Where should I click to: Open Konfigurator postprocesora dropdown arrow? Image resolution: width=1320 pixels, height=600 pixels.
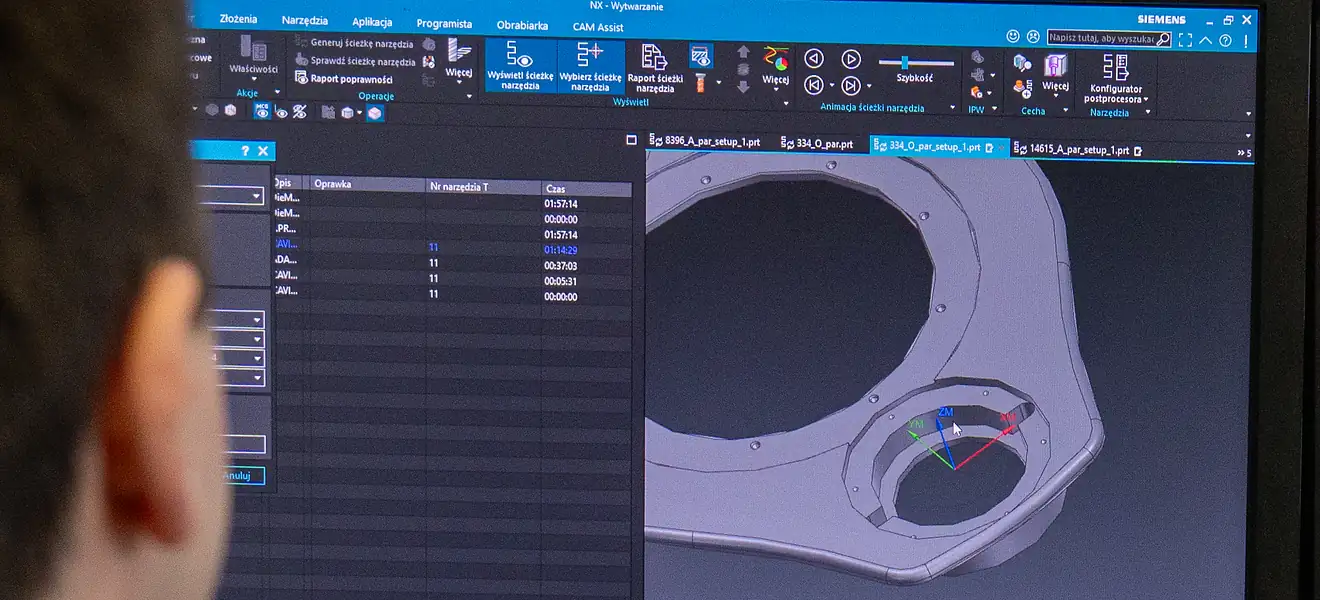1146,100
